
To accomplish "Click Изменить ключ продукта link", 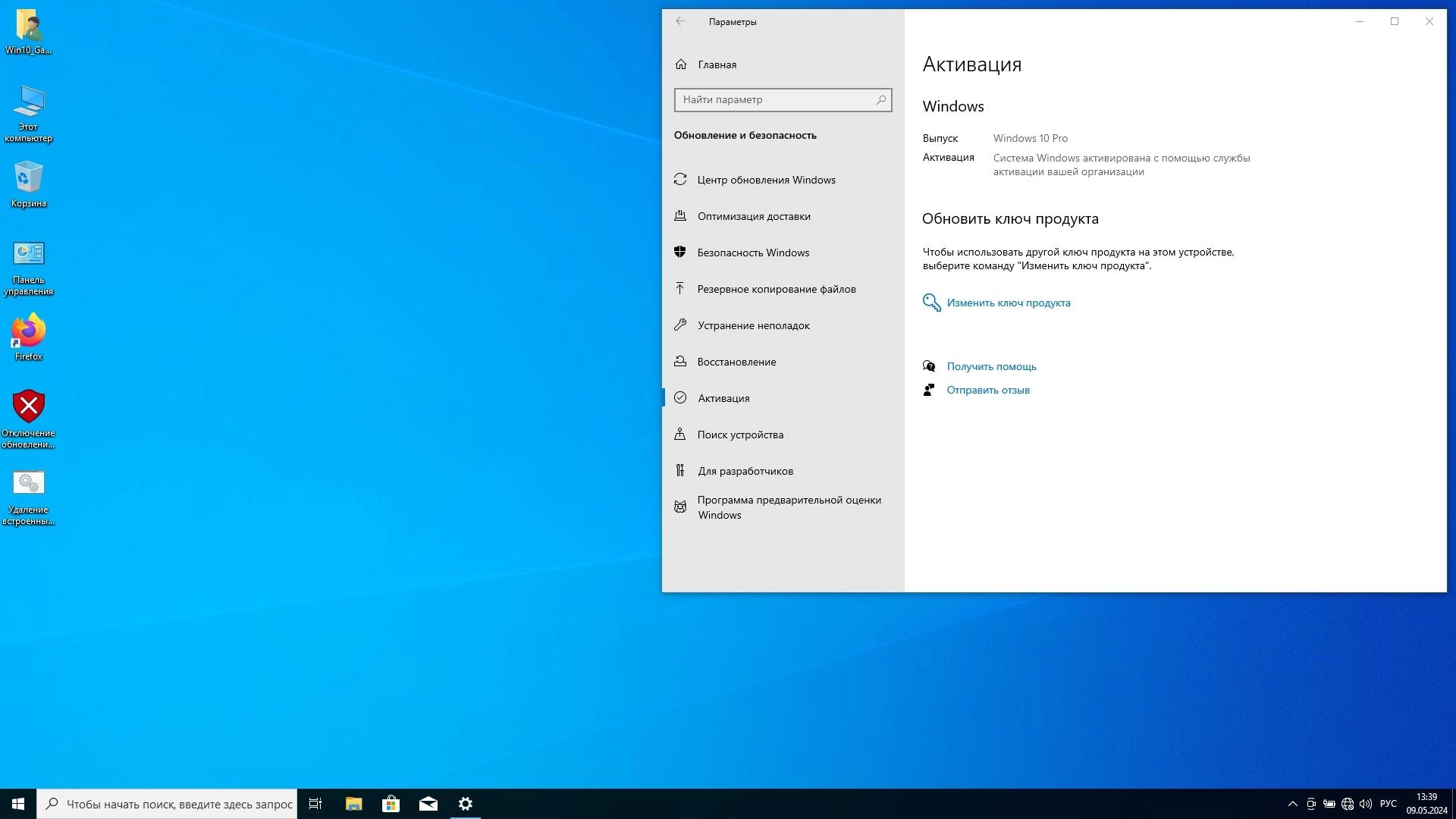I will (x=1008, y=303).
